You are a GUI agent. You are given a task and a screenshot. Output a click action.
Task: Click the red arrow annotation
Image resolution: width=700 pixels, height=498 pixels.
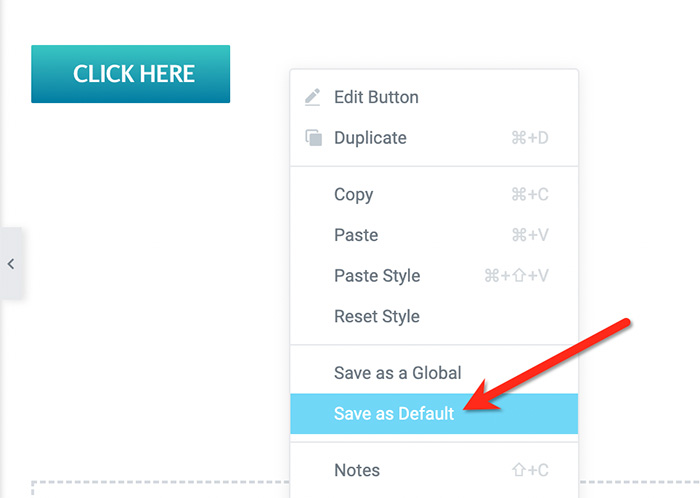pyautogui.click(x=547, y=365)
